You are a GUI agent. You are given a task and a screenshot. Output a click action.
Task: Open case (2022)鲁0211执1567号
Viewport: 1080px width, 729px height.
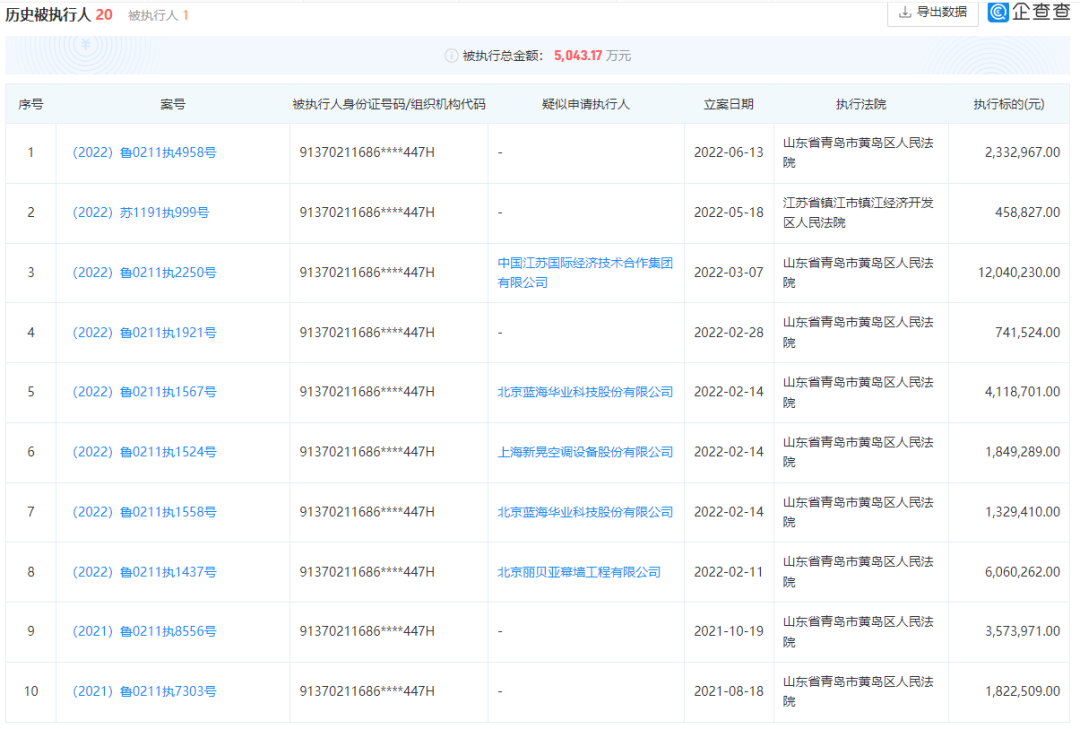coord(144,393)
